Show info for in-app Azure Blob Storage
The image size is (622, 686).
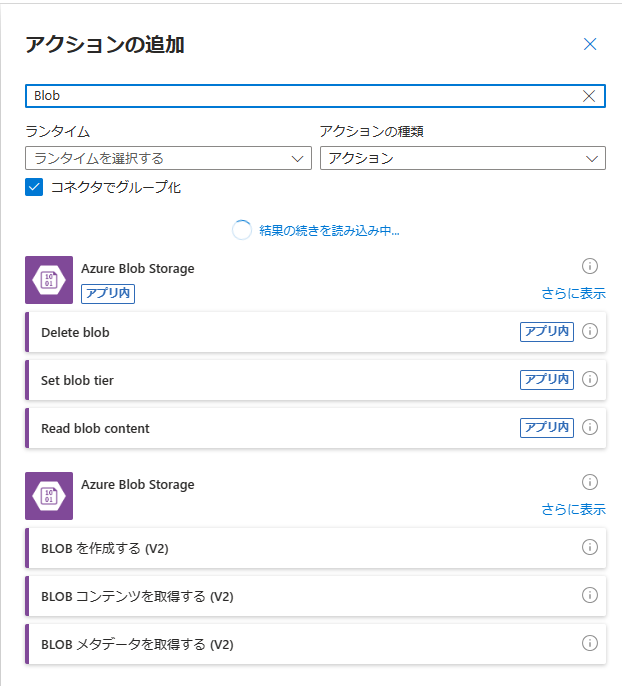[590, 266]
